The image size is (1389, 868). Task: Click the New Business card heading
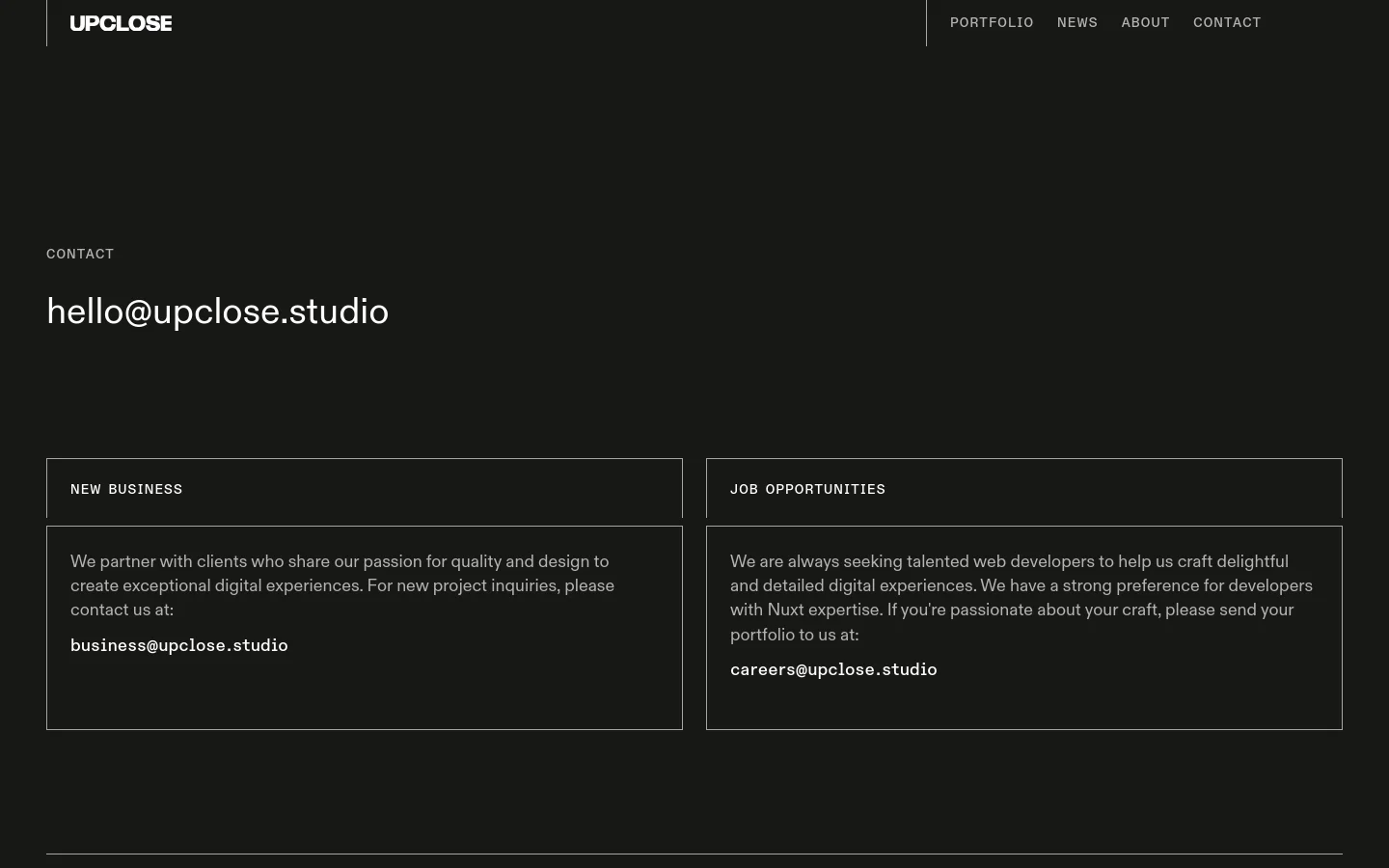[x=126, y=489]
